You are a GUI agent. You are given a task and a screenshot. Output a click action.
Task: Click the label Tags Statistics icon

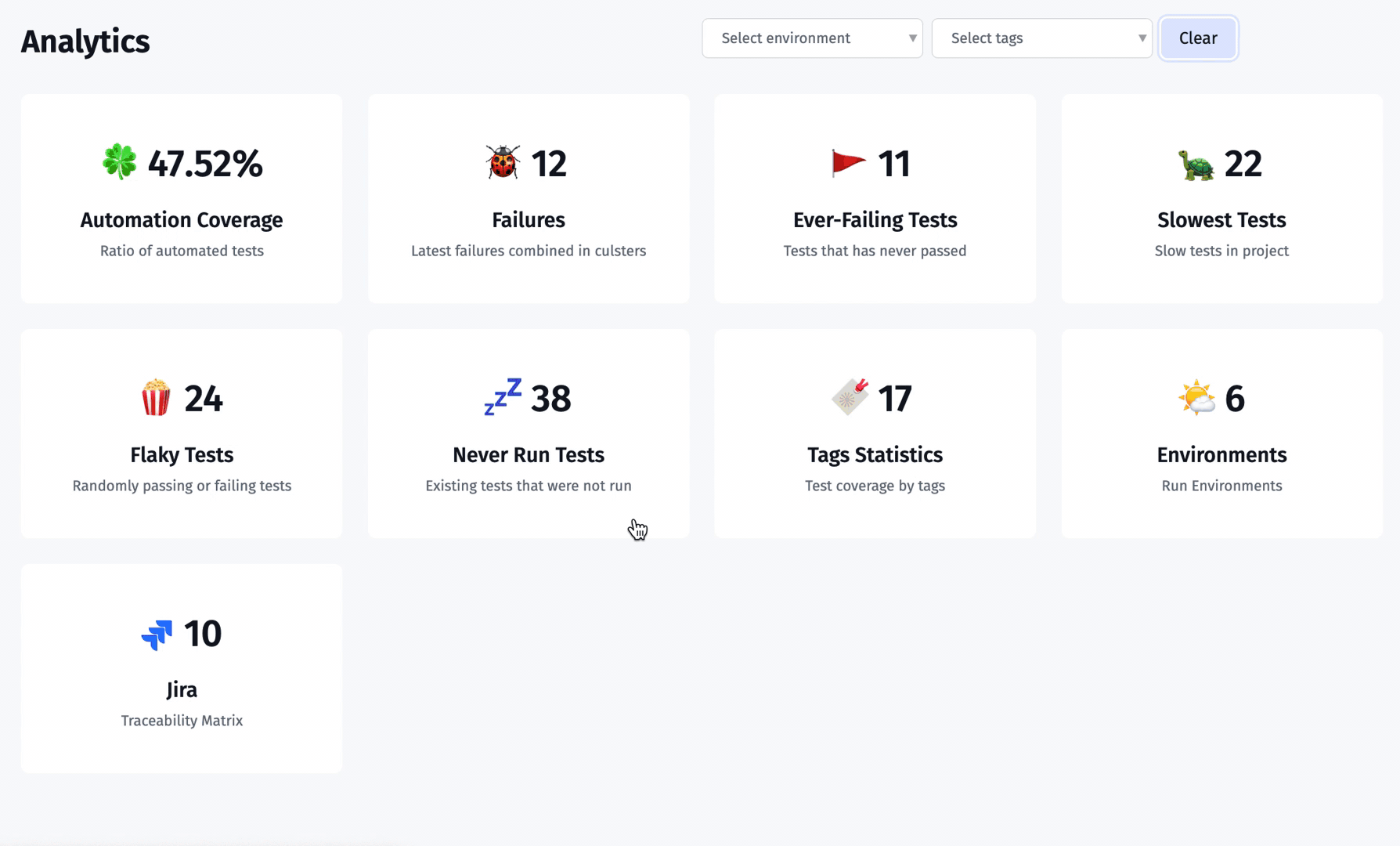(x=850, y=397)
